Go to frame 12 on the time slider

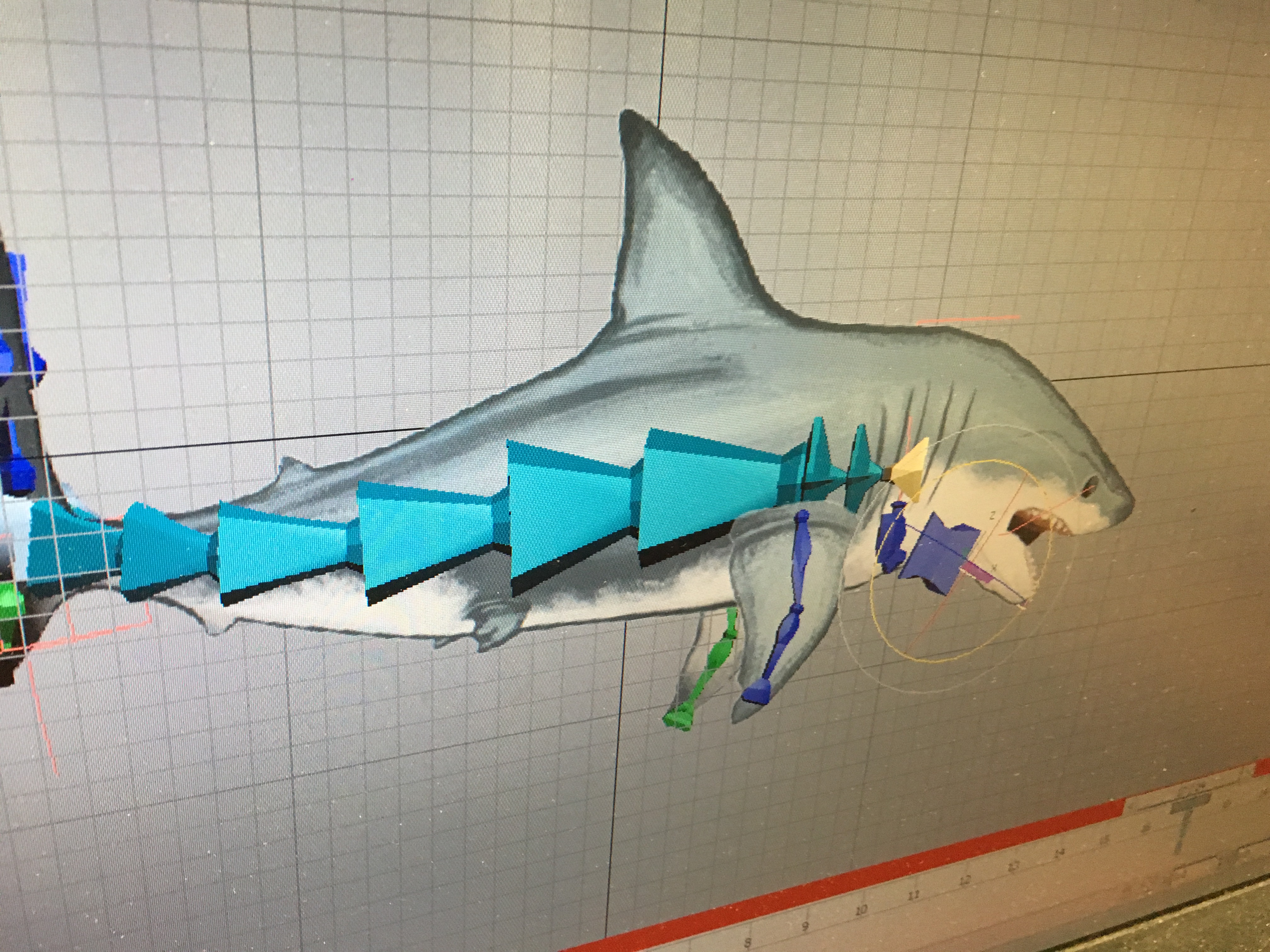(965, 880)
